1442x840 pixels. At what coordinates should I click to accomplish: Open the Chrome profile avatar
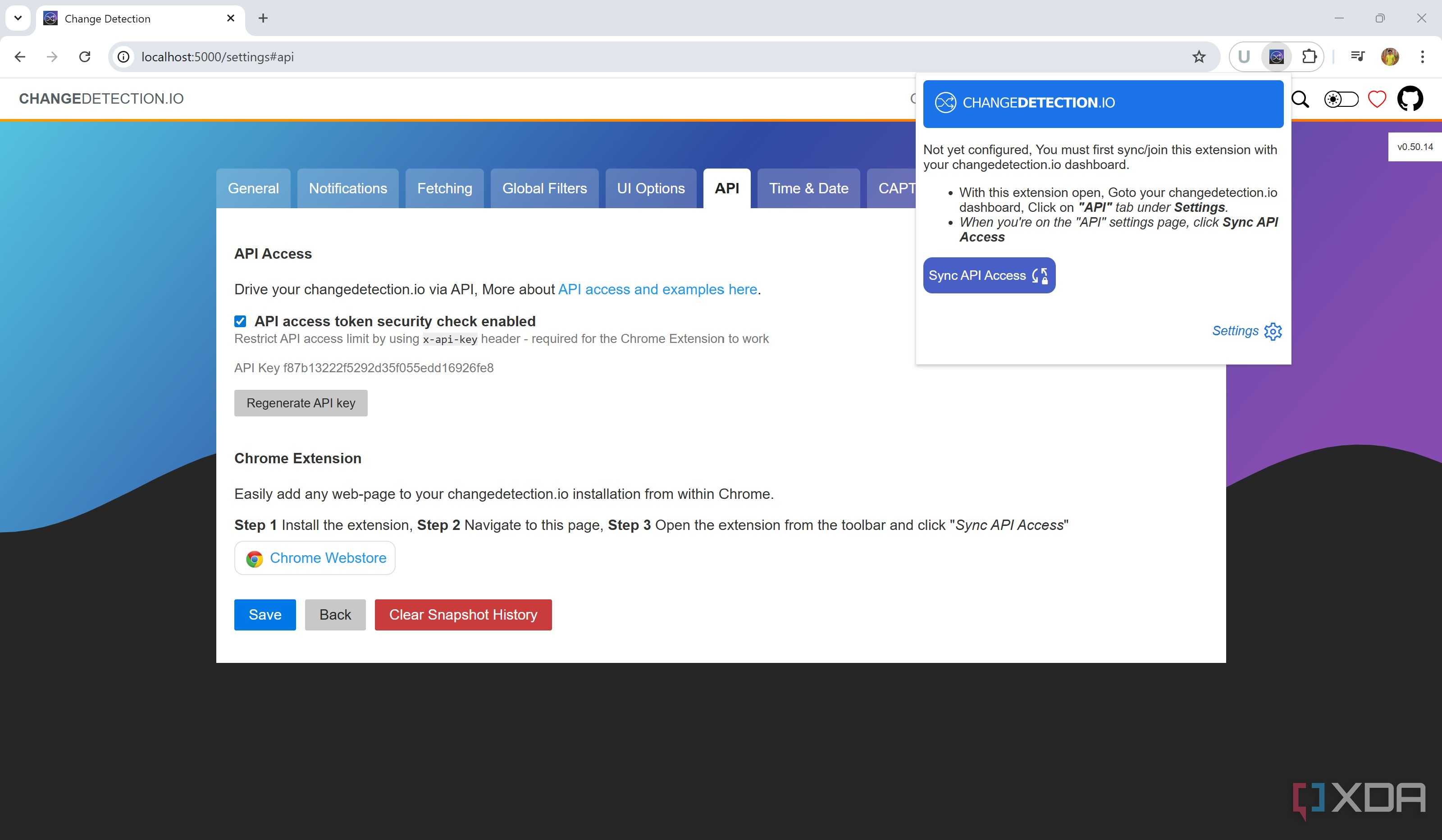[x=1390, y=57]
